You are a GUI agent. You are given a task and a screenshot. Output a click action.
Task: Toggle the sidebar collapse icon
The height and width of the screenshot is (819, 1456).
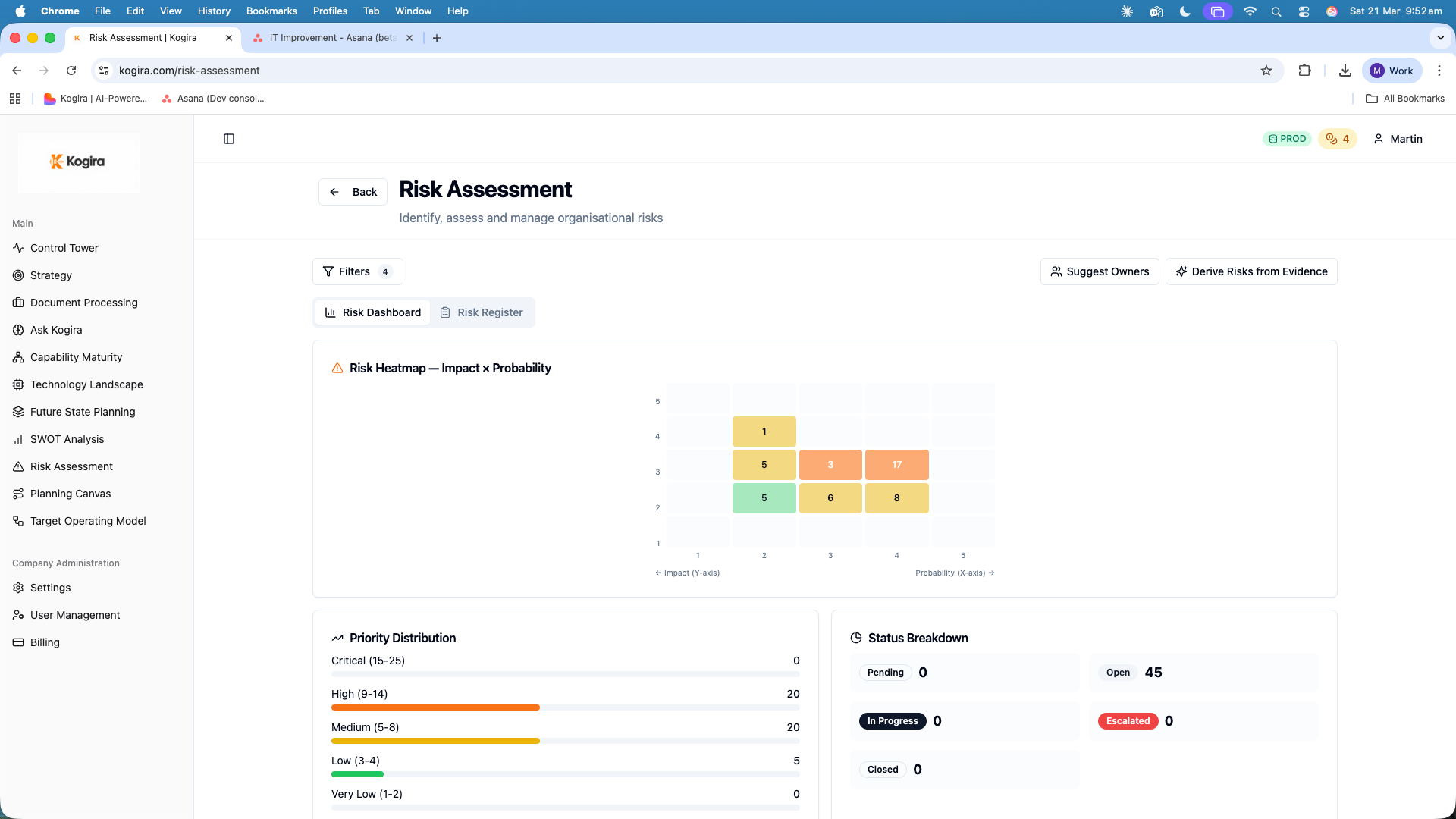(x=229, y=139)
